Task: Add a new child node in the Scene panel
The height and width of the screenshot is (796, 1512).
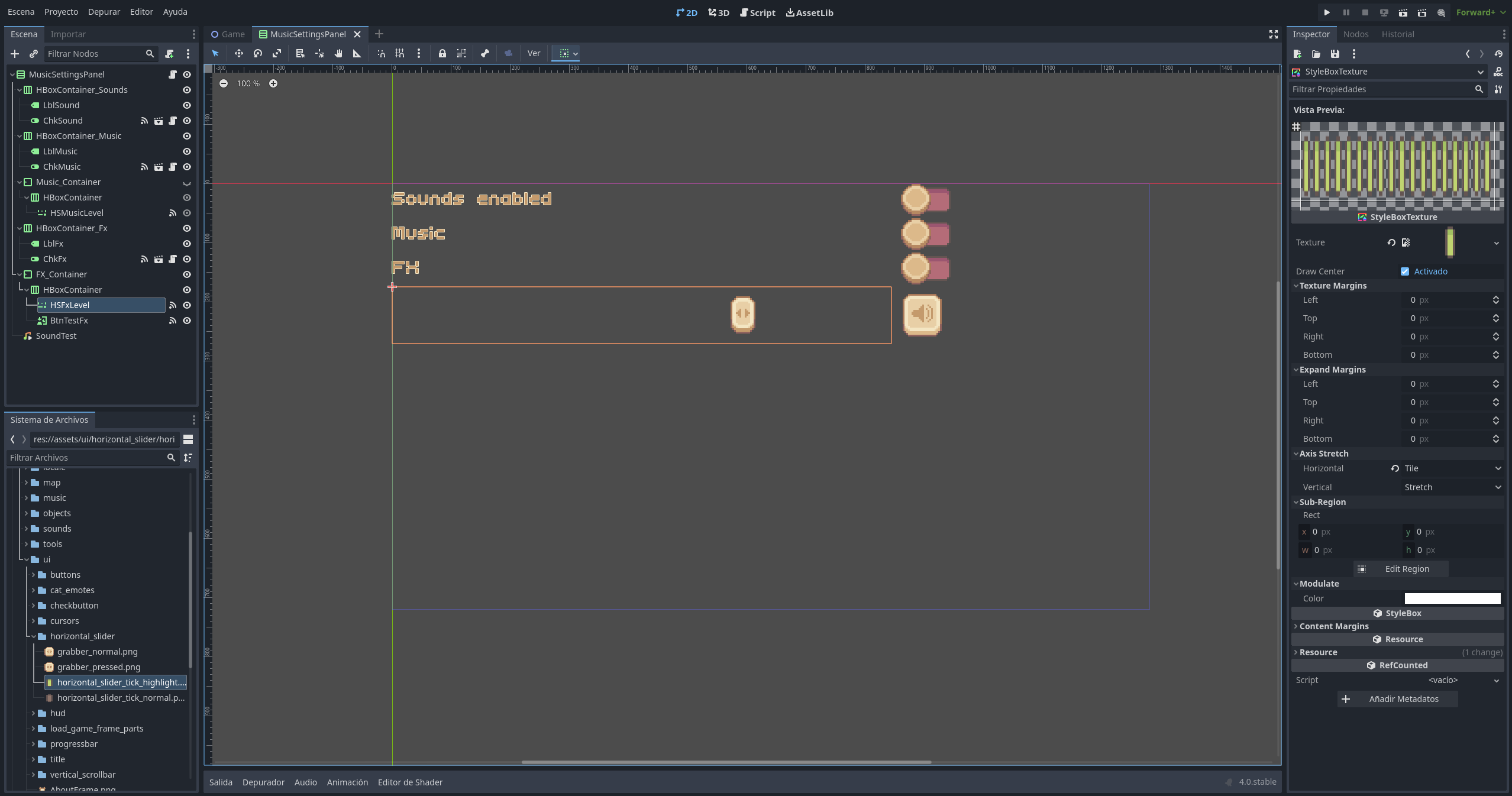Action: [15, 54]
